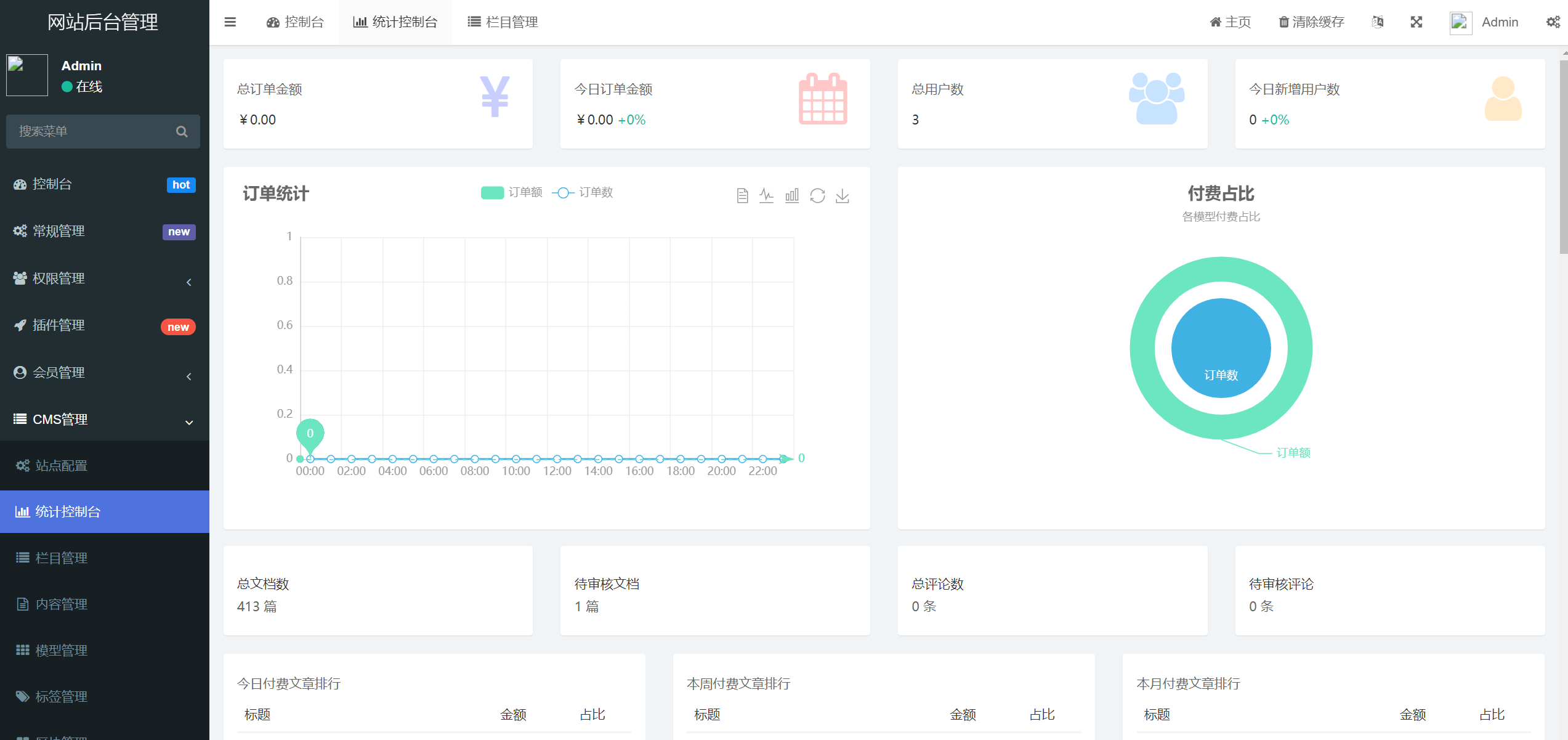1568x740 pixels.
Task: Click 占比 column header in 本月付费文章排行
Action: point(1492,714)
